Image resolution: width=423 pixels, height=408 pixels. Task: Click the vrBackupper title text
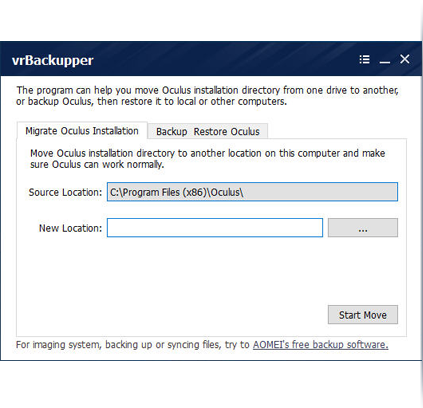point(53,60)
